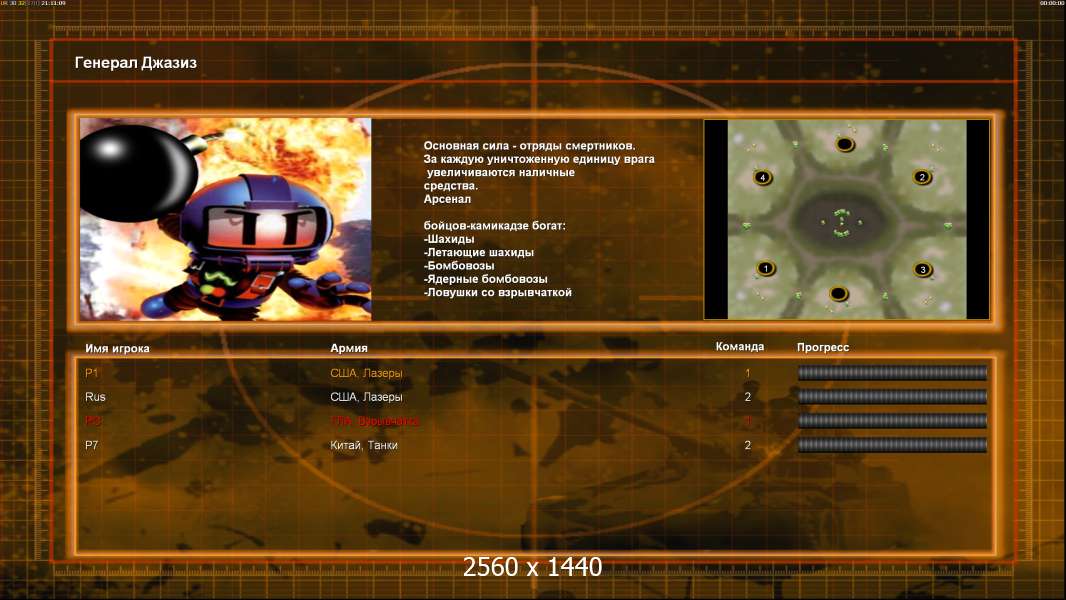Click the 'Команда' column header

(740, 347)
